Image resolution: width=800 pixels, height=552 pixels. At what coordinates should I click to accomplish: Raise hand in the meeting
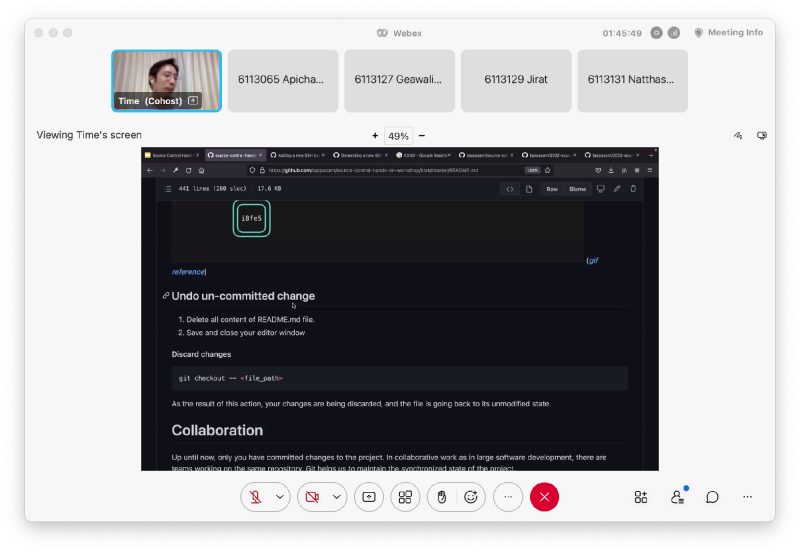point(442,497)
